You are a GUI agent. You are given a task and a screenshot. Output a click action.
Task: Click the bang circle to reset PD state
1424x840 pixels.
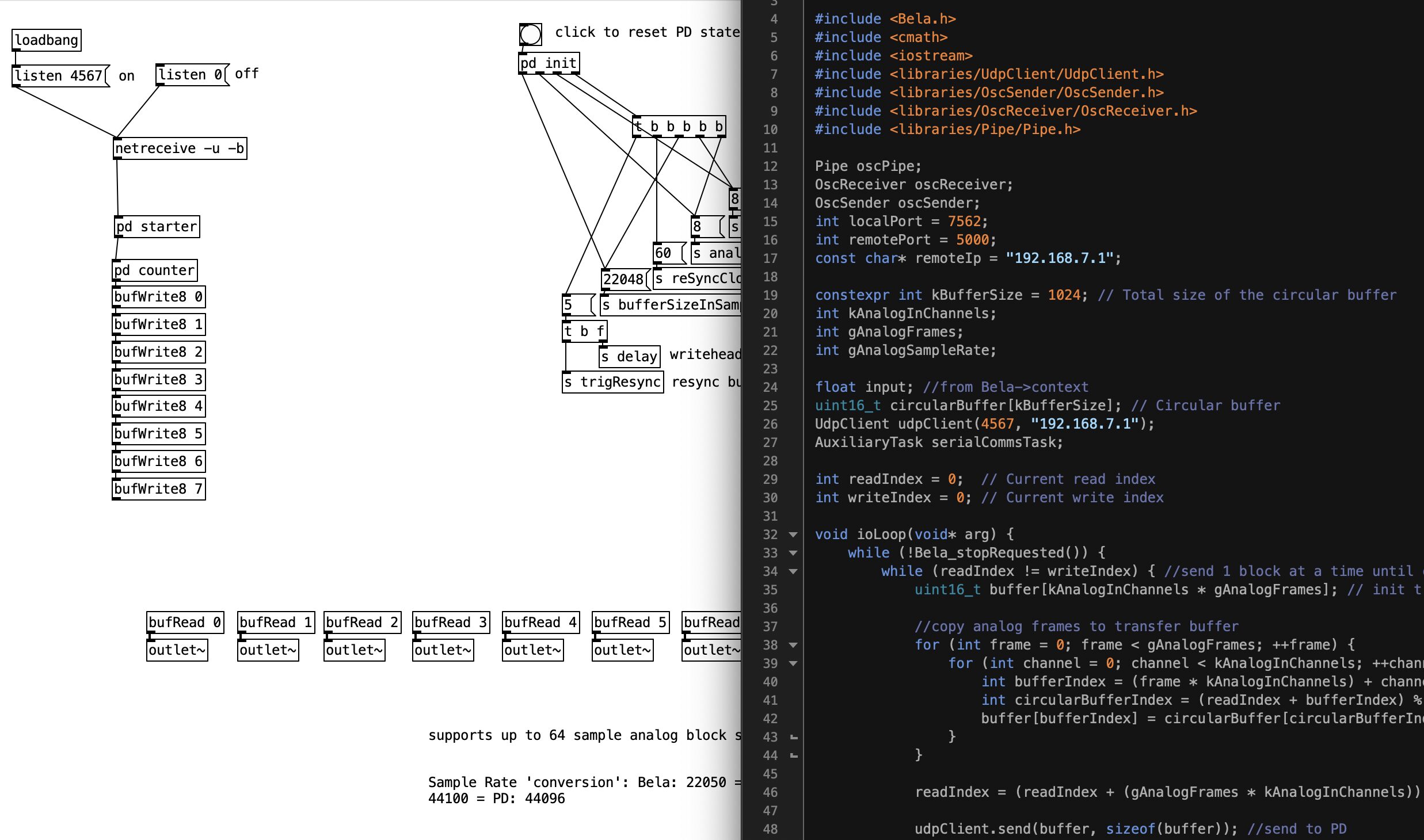[x=530, y=34]
